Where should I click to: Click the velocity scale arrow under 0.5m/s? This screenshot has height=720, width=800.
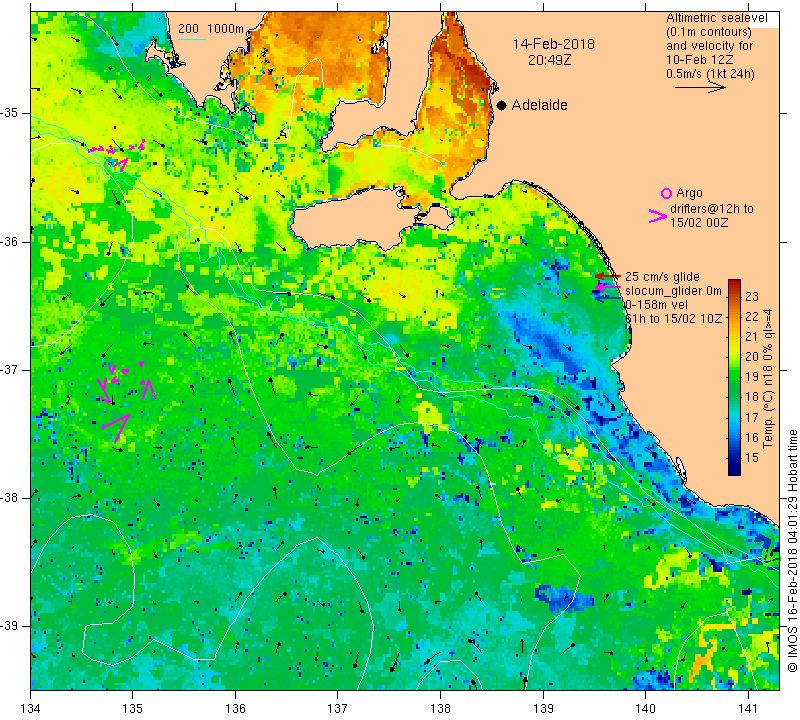(700, 87)
